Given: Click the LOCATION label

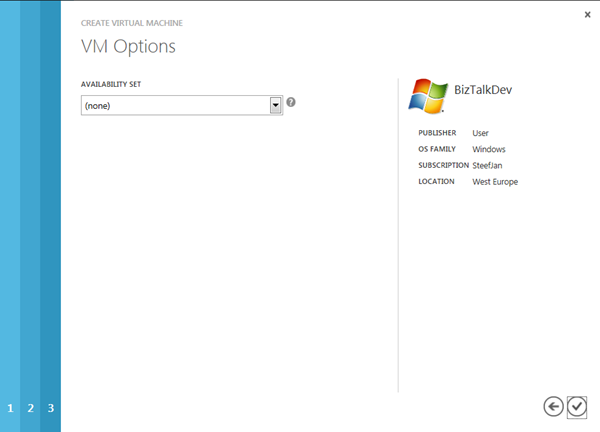Looking at the screenshot, I should (x=436, y=181).
